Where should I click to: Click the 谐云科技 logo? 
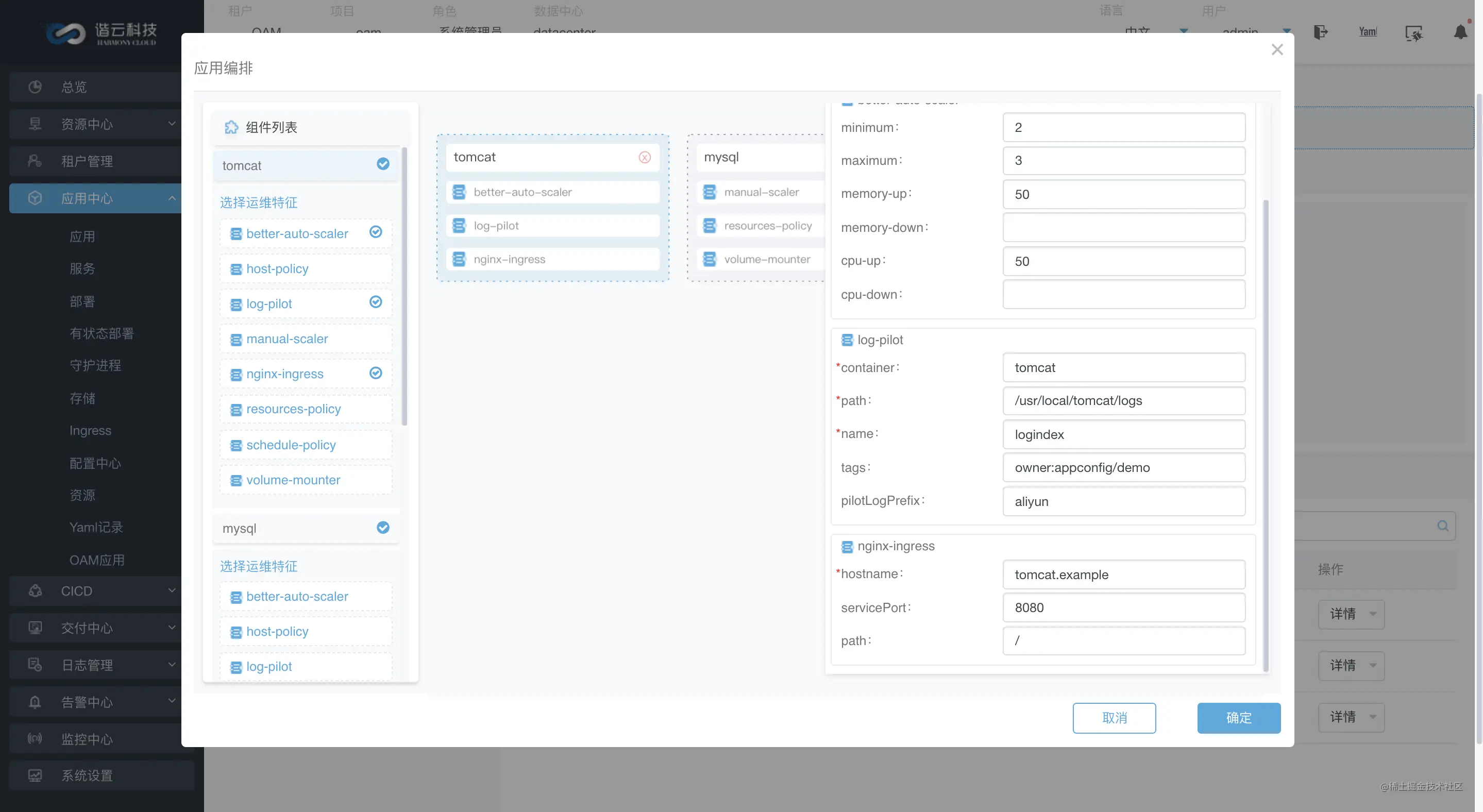pos(102,33)
